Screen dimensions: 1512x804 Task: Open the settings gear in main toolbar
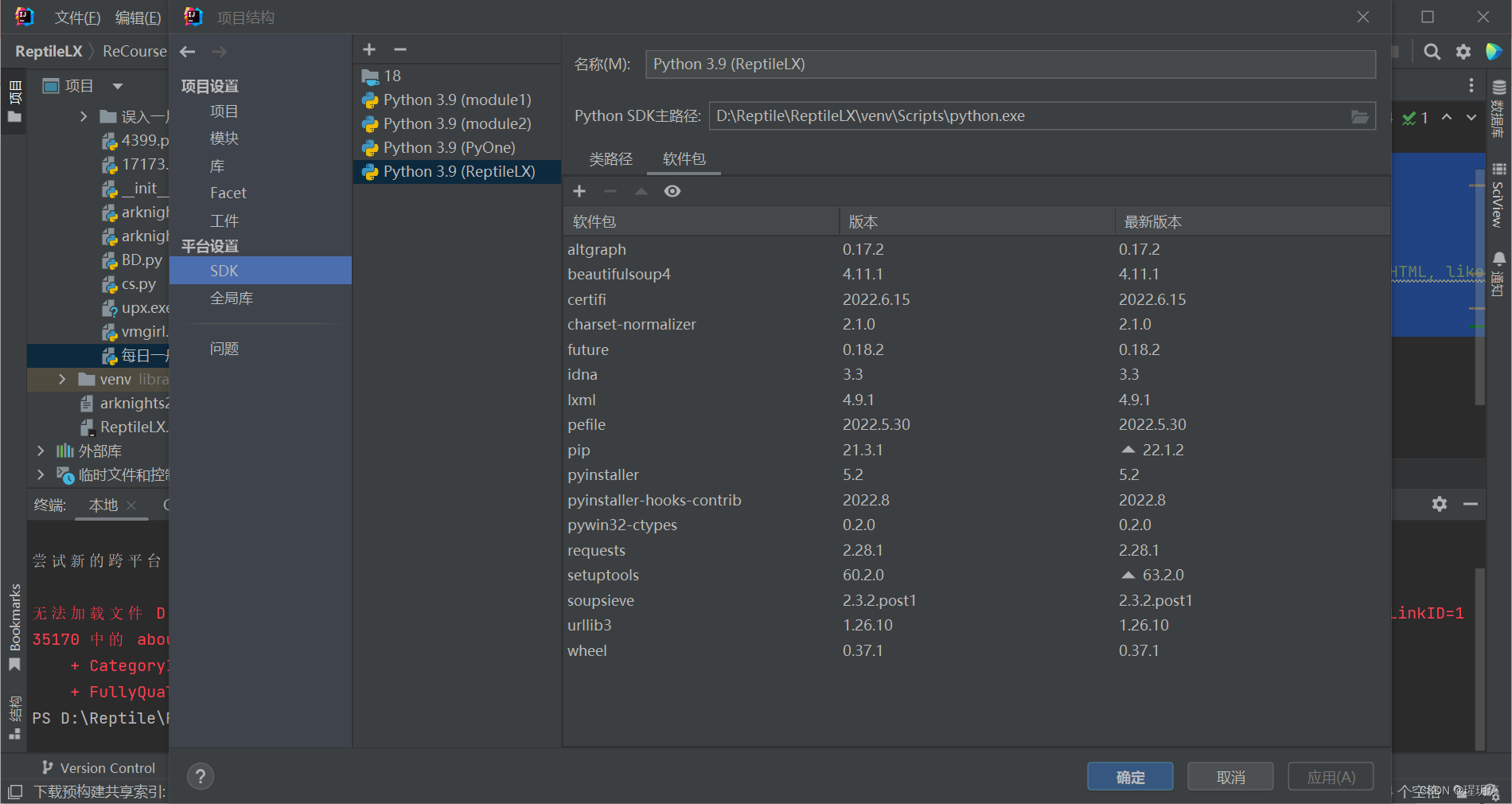[x=1463, y=52]
